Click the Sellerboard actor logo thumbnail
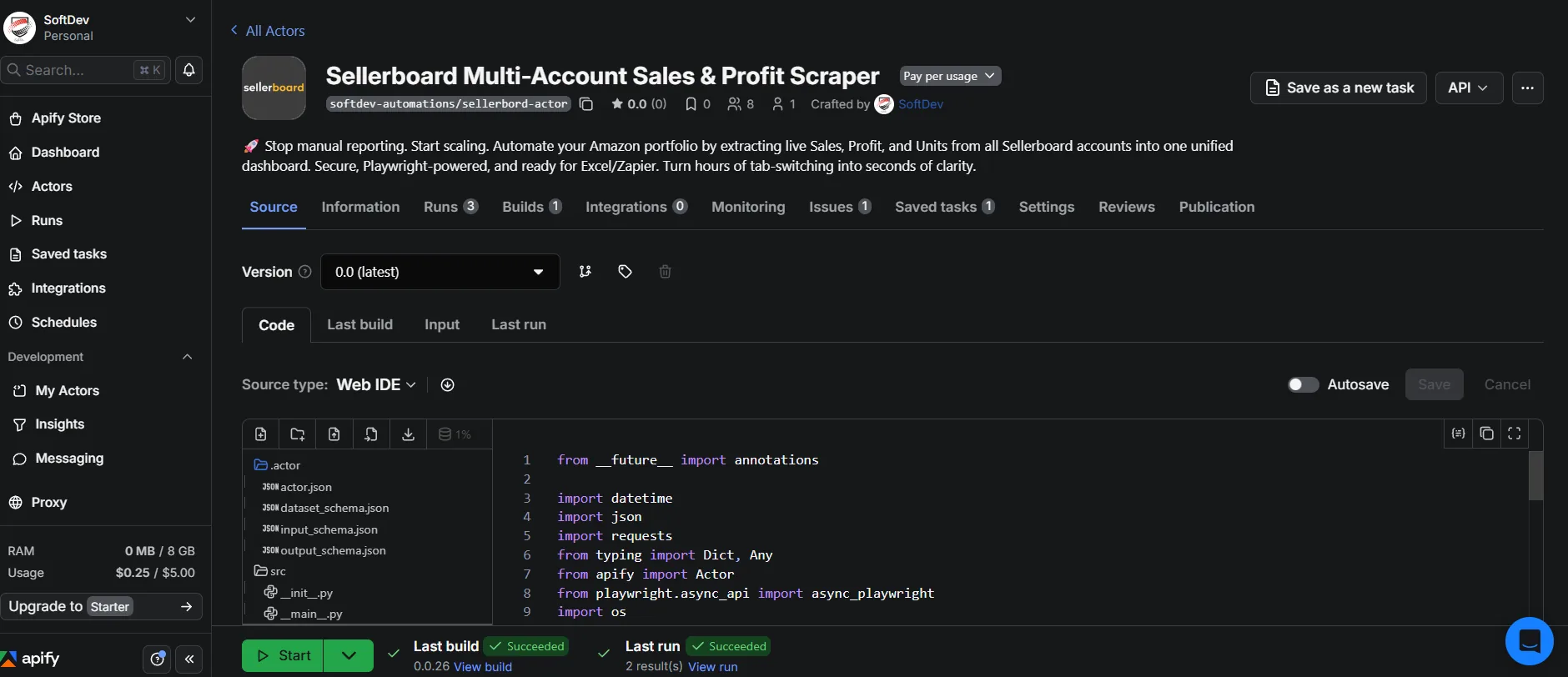Image resolution: width=1568 pixels, height=677 pixels. pyautogui.click(x=274, y=88)
